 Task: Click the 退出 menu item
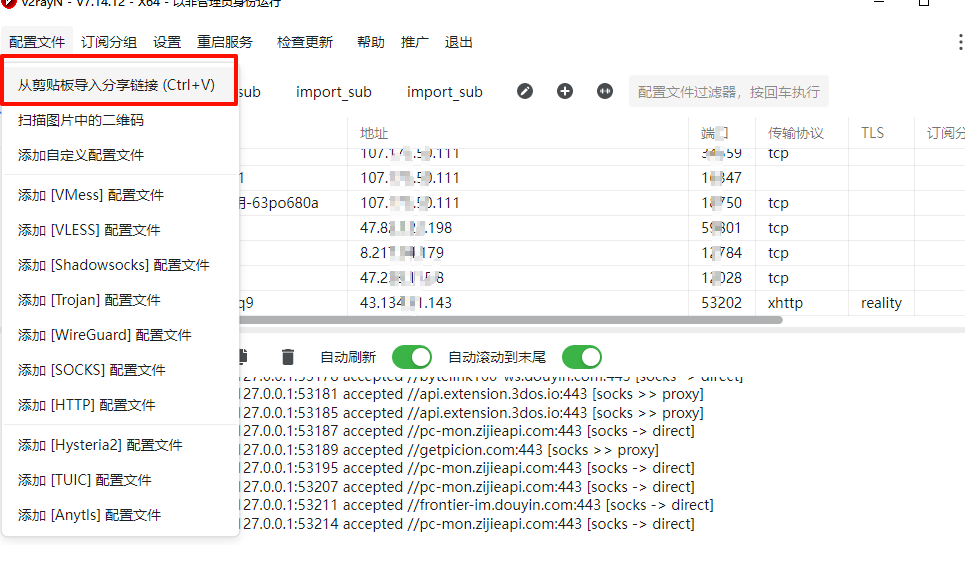(458, 42)
